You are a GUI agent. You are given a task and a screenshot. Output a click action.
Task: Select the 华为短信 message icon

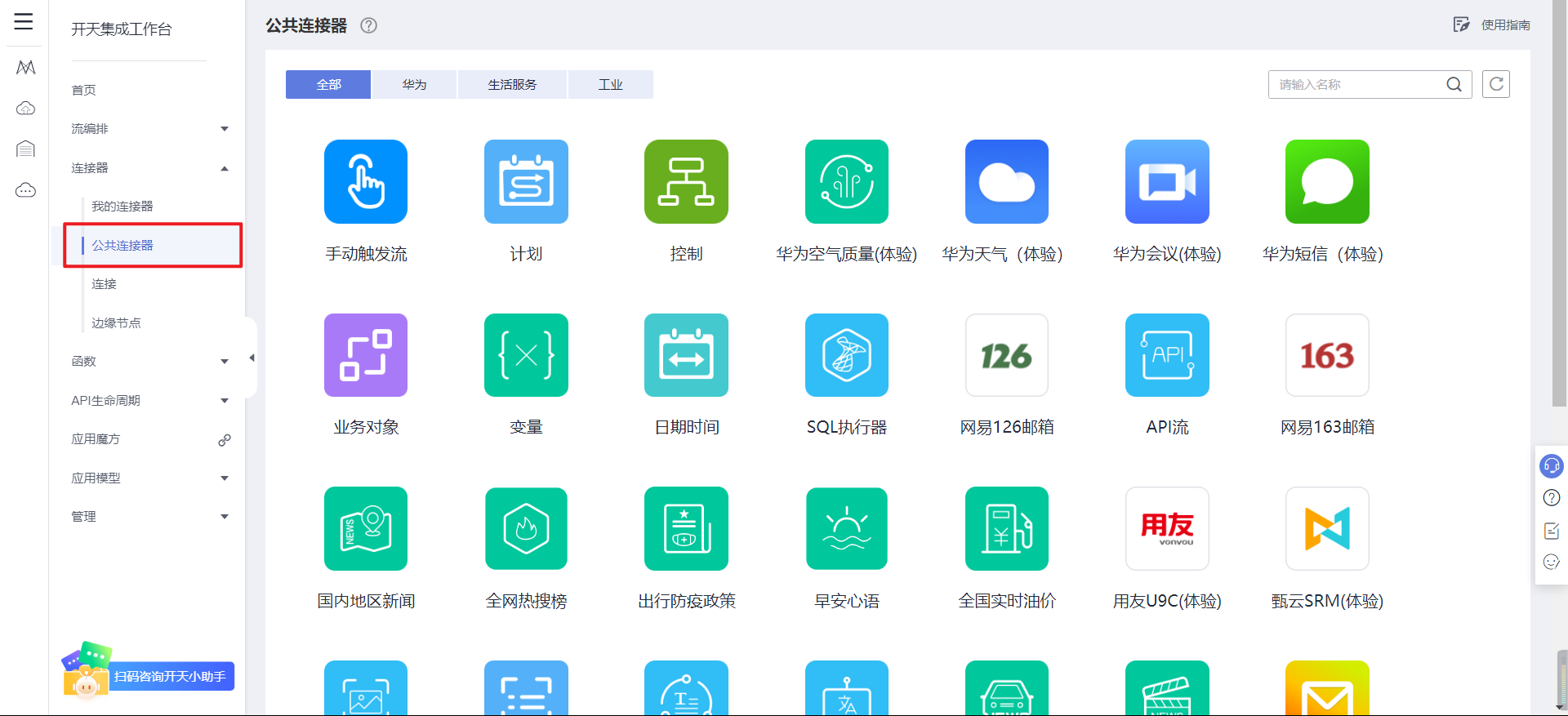pyautogui.click(x=1327, y=181)
